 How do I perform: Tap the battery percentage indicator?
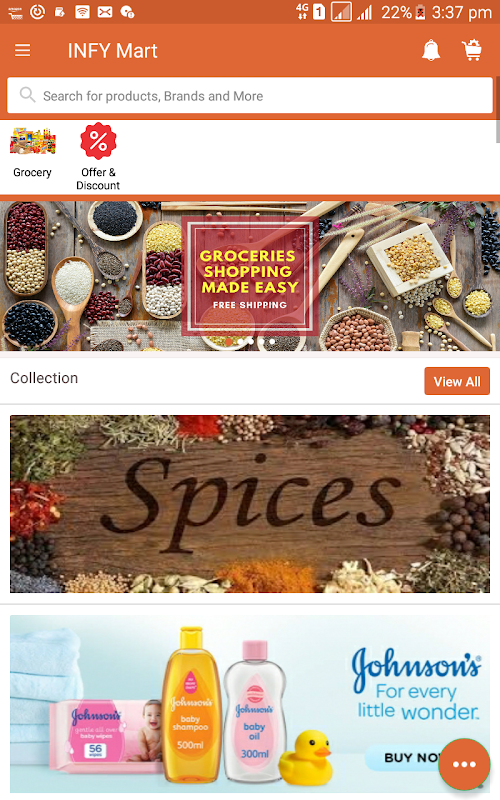396,12
